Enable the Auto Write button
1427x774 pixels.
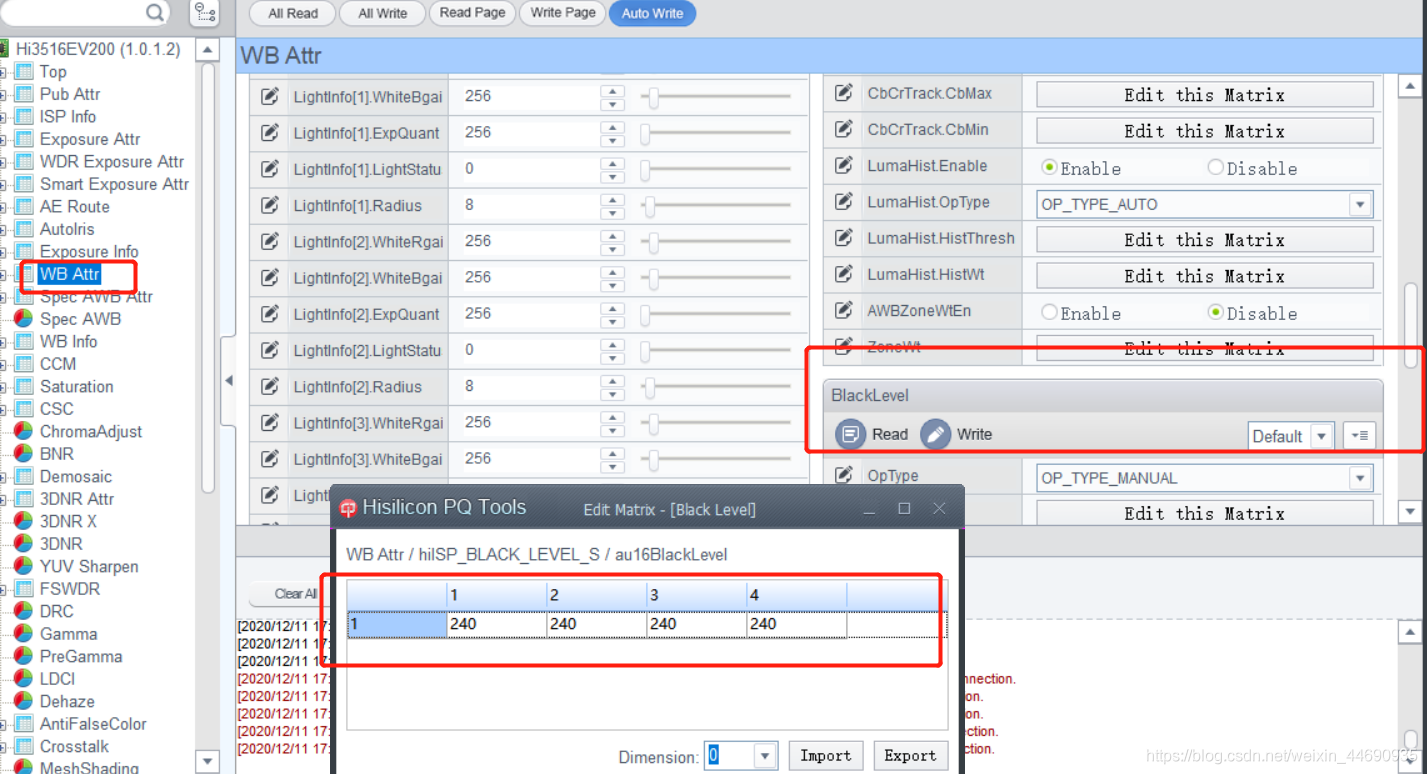tap(653, 14)
